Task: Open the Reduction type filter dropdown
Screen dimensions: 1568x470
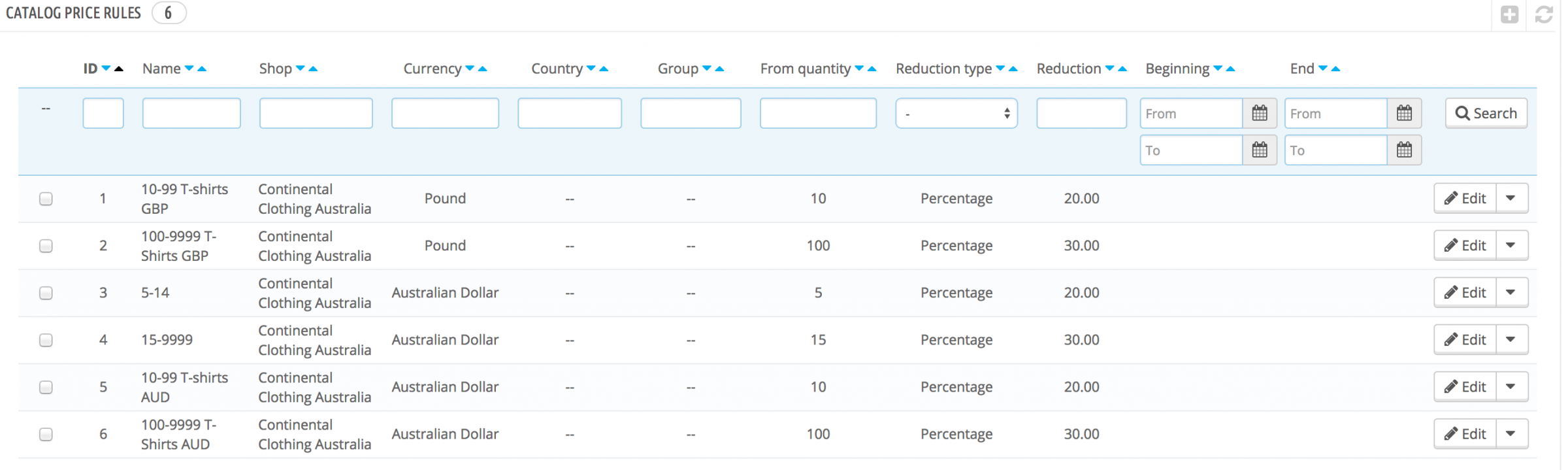Action: click(956, 114)
